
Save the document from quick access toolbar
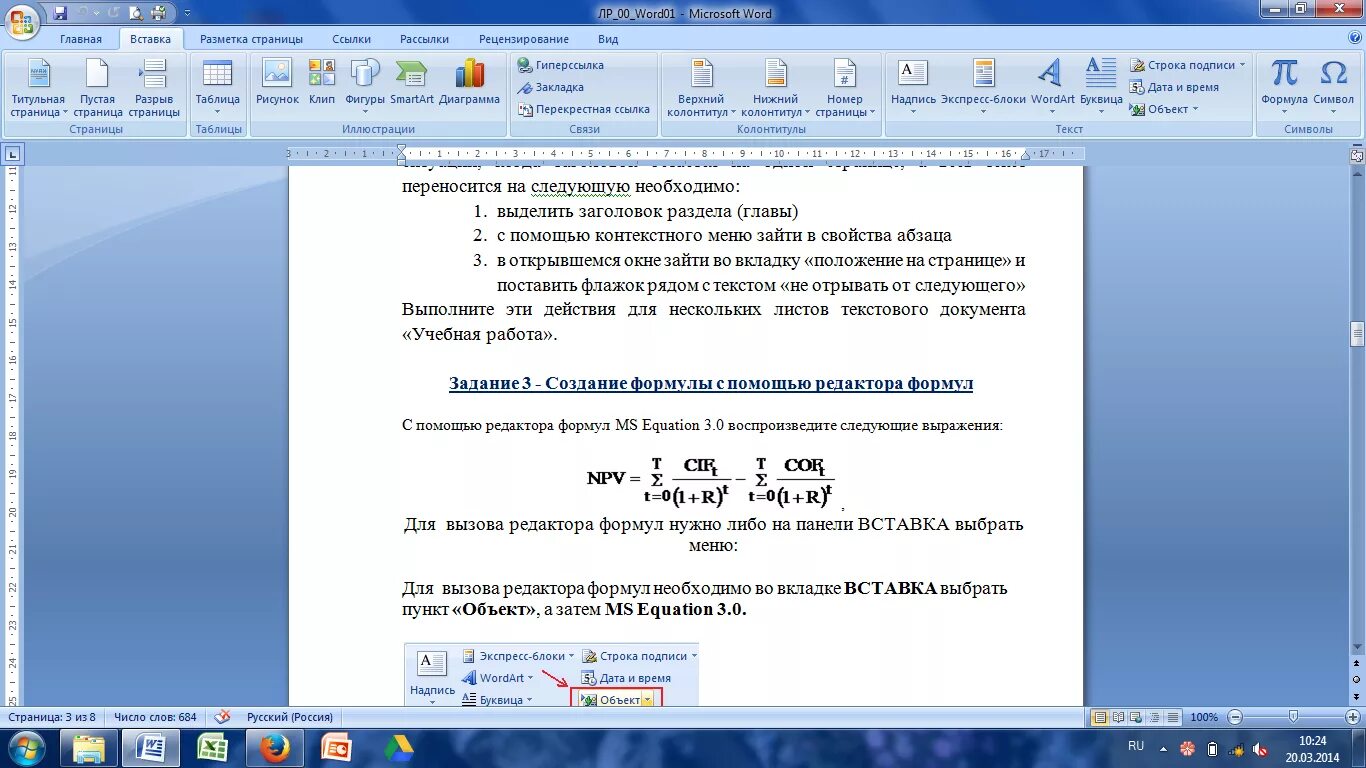[60, 13]
